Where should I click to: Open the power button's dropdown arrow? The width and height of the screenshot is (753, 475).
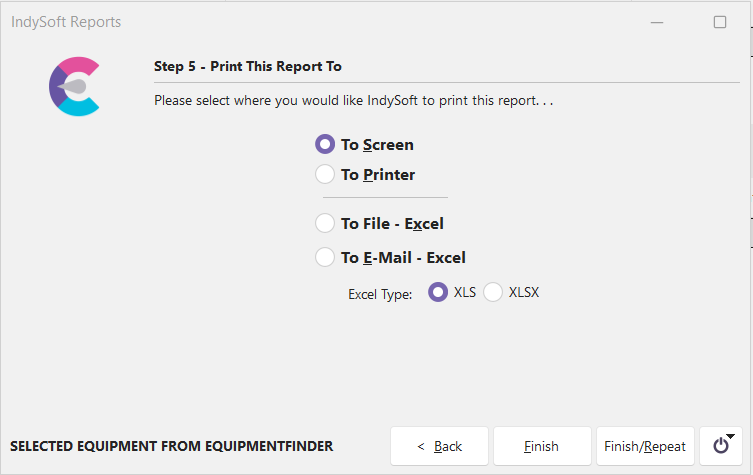[730, 437]
